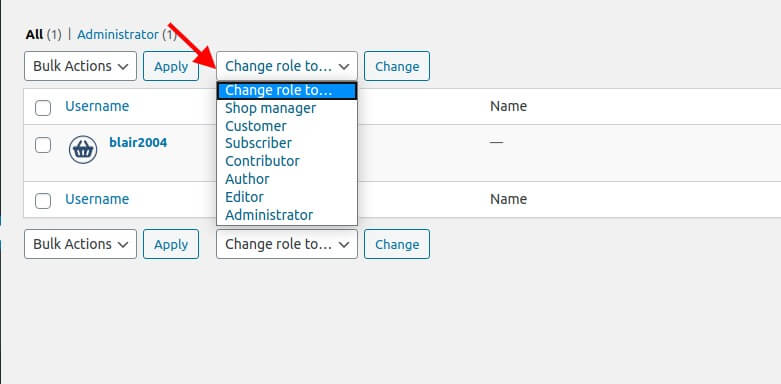Screen dimensions: 781x384
Task: Click the top Apply button
Action: coord(171,66)
